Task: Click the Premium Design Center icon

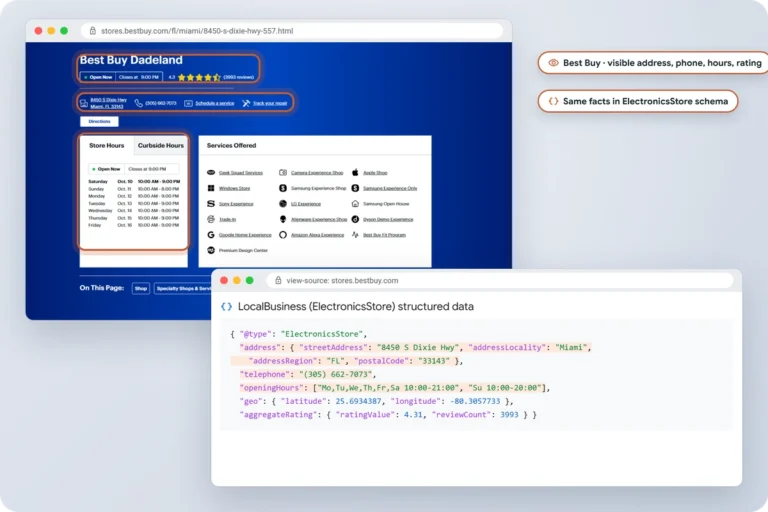Action: pyautogui.click(x=211, y=250)
